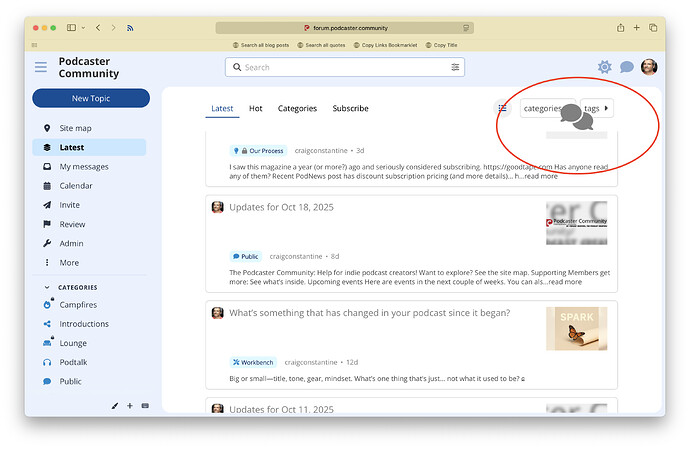Image resolution: width=690 pixels, height=449 pixels.
Task: Click the Campfires flame icon
Action: (48, 305)
